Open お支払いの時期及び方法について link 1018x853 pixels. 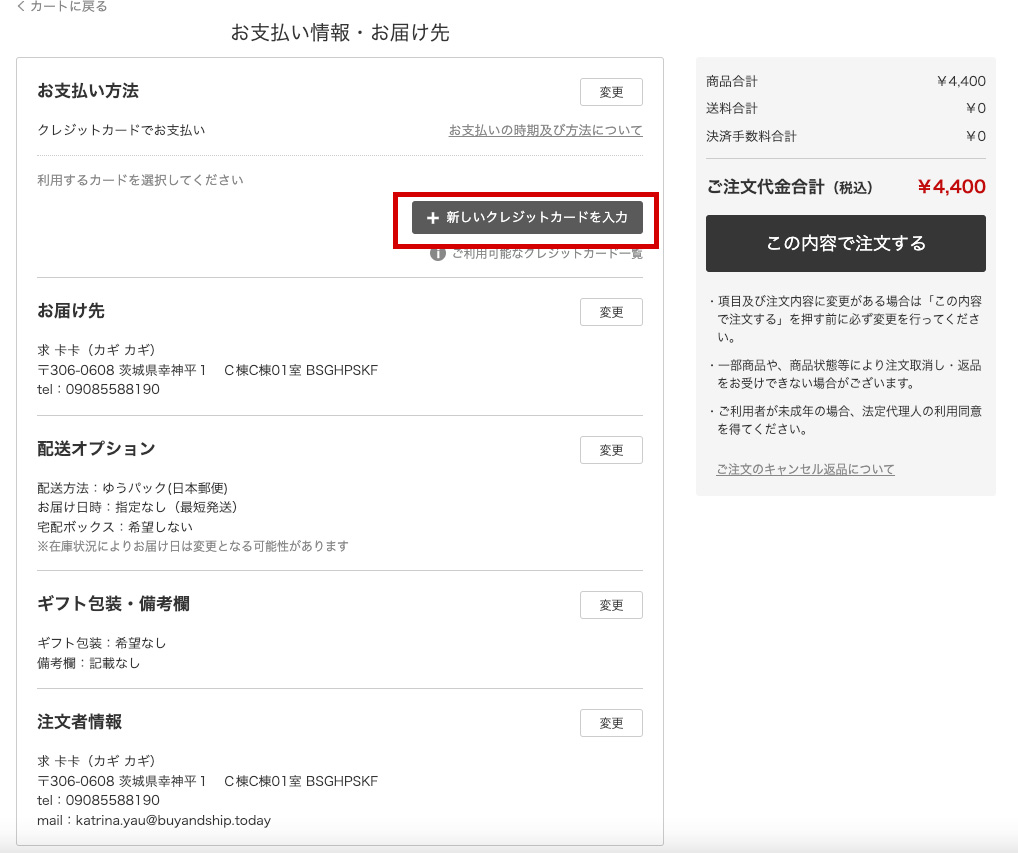point(545,131)
